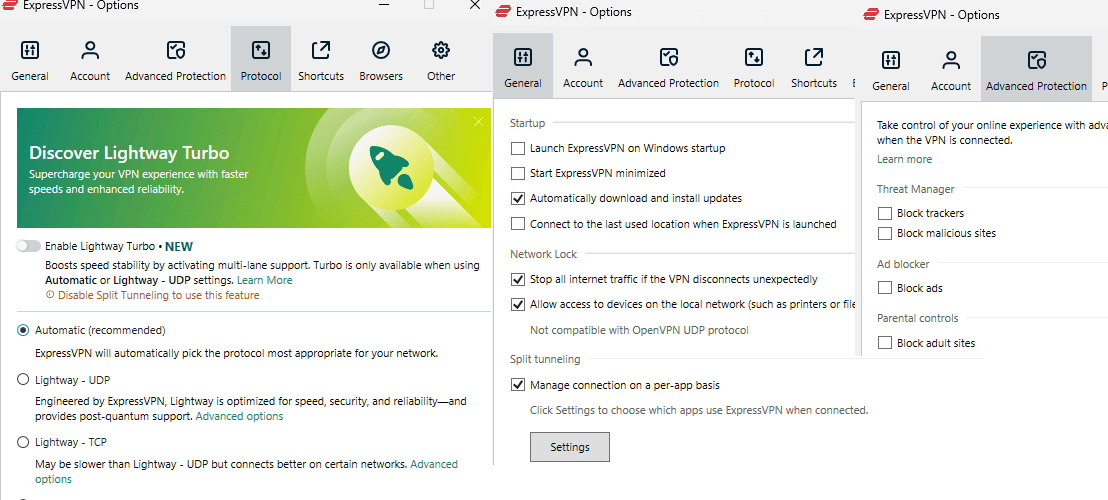Open Account tab in right Options window
The height and width of the screenshot is (500, 1108).
(x=951, y=70)
